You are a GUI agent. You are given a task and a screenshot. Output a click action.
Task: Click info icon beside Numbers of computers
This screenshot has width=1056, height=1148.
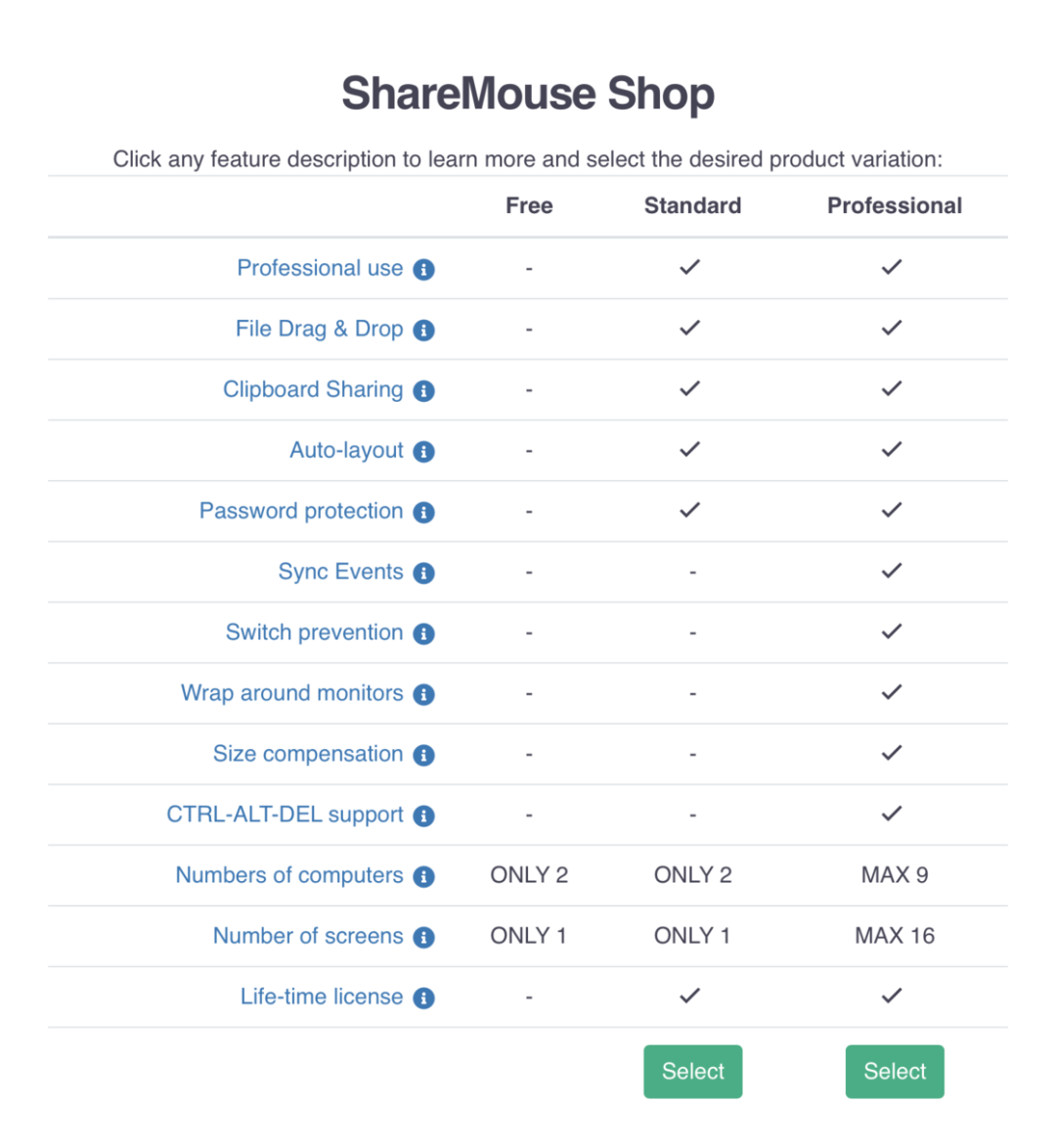pos(423,876)
